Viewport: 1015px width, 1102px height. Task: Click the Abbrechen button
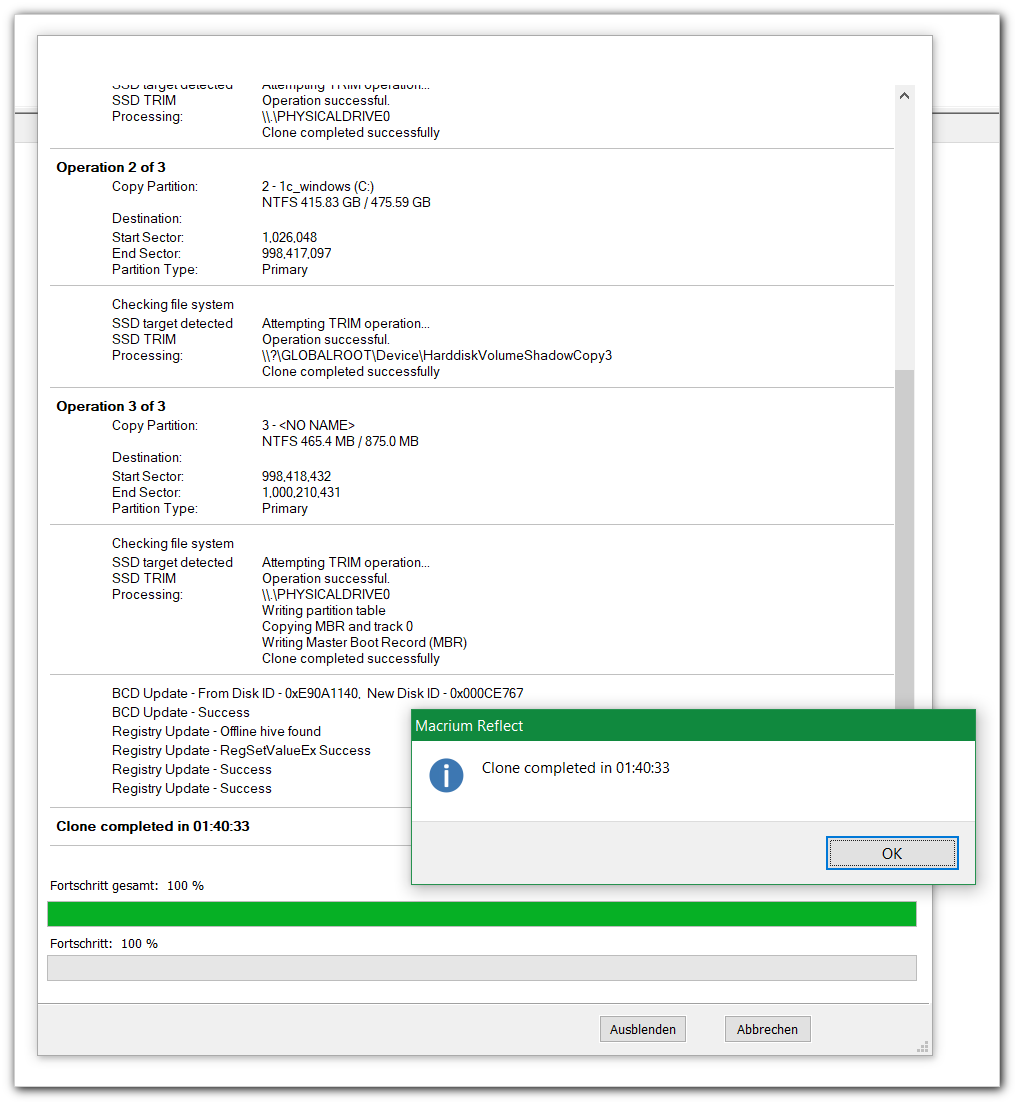click(x=767, y=1029)
